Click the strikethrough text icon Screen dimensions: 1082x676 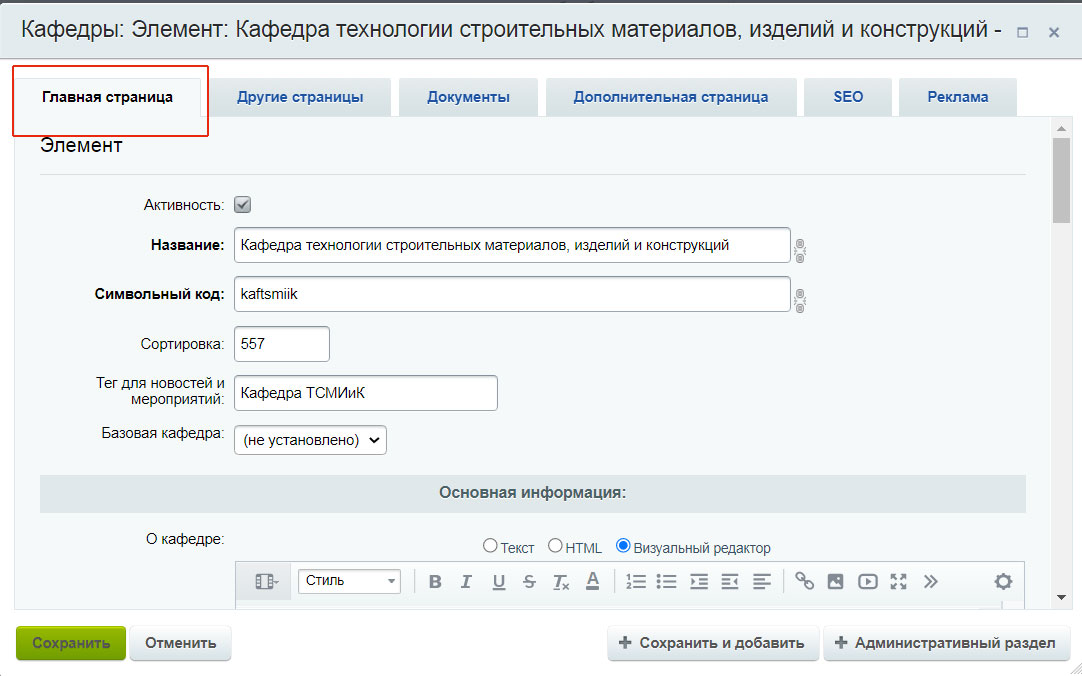pos(529,581)
